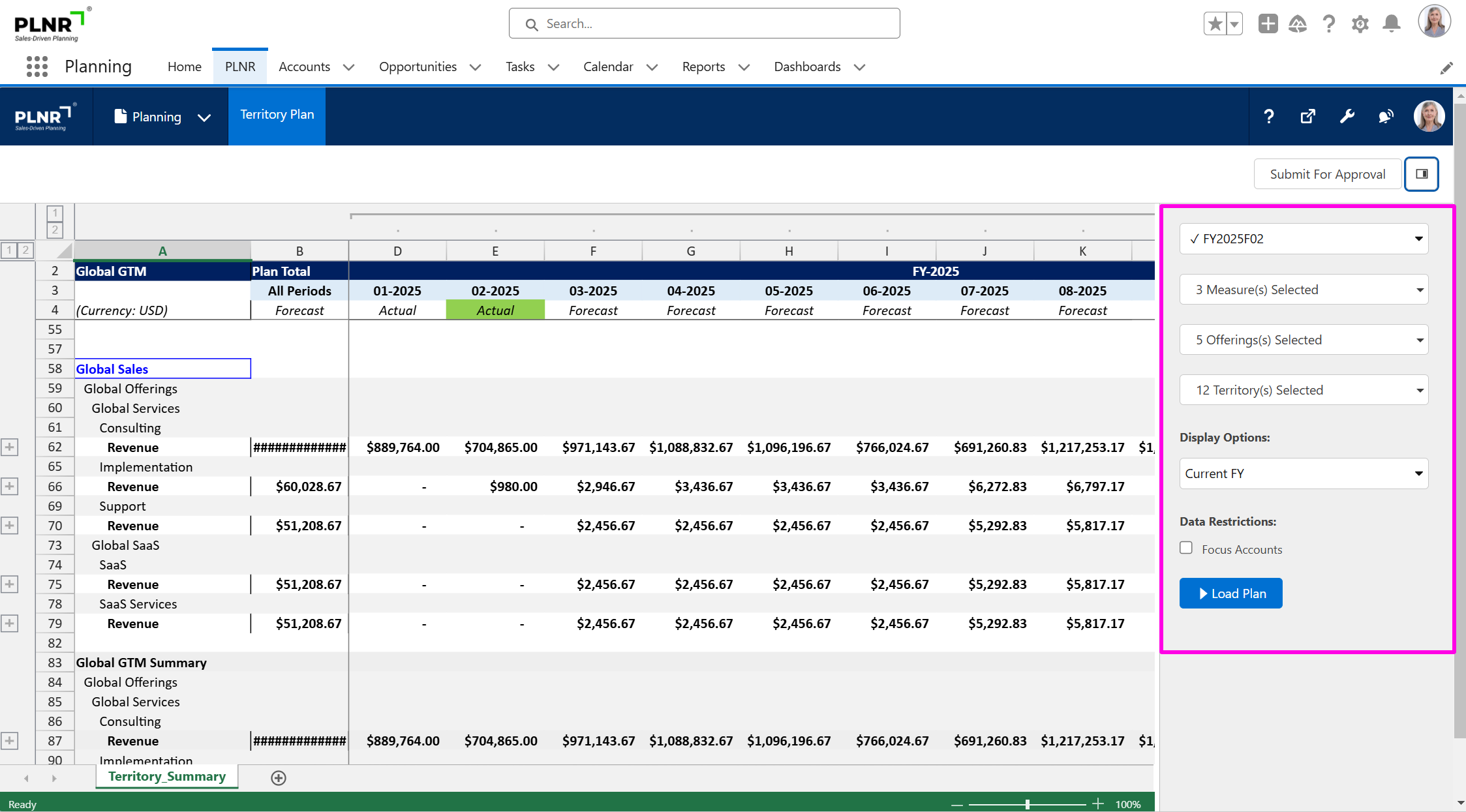The height and width of the screenshot is (812, 1466).
Task: Click the Load Plan button
Action: [x=1230, y=594]
